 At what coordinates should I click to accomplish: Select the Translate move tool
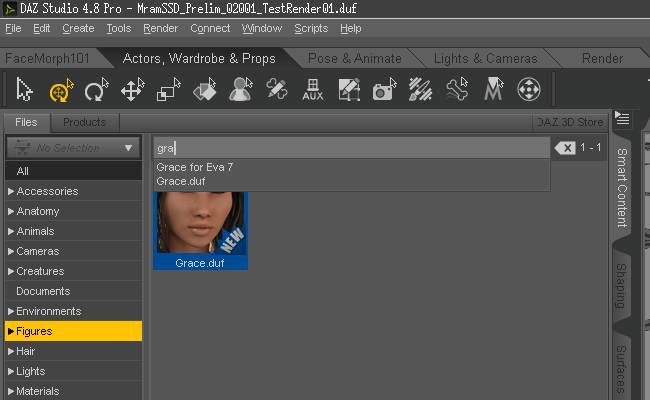pyautogui.click(x=132, y=89)
